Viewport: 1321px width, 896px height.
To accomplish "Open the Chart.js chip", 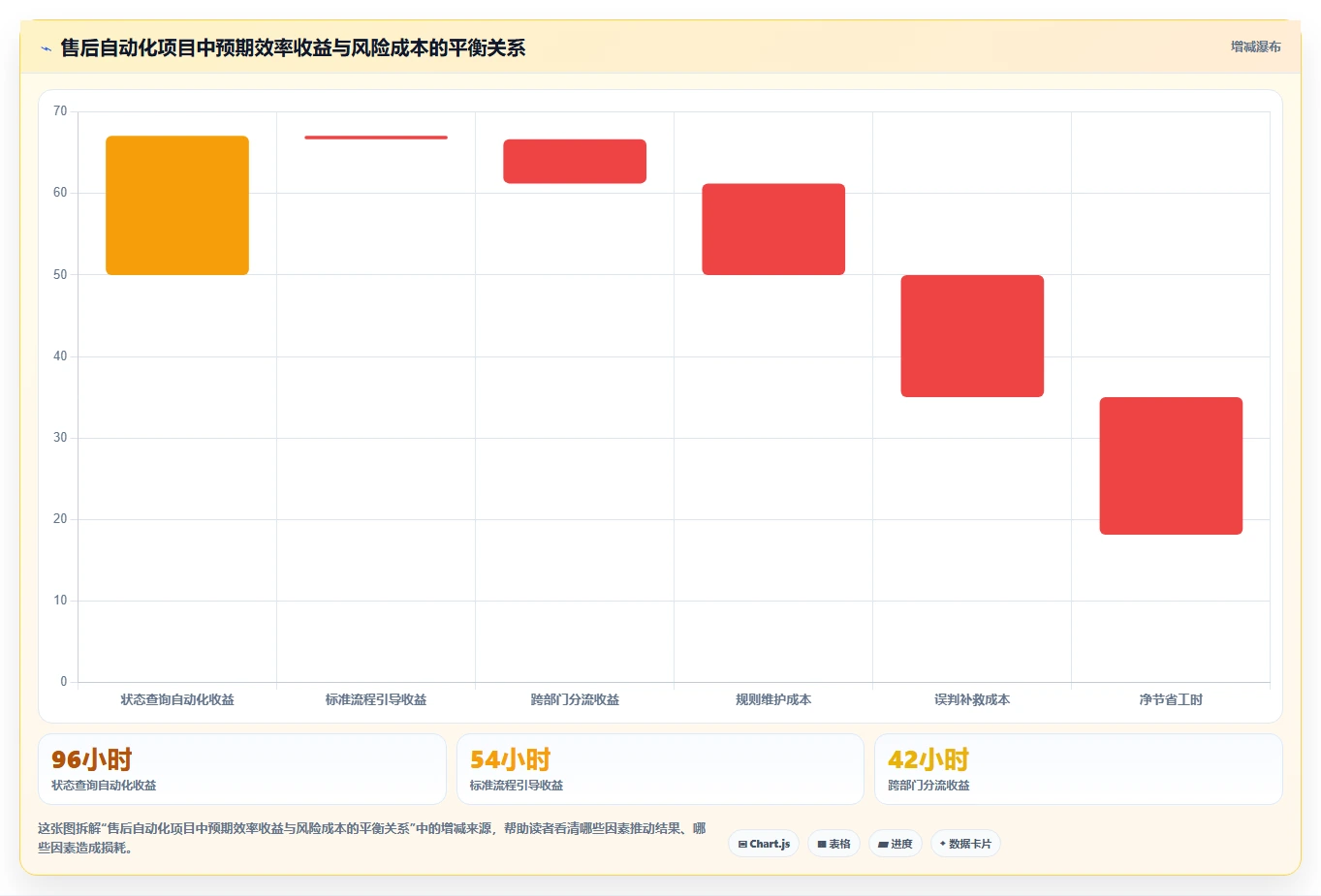I will pos(764,844).
